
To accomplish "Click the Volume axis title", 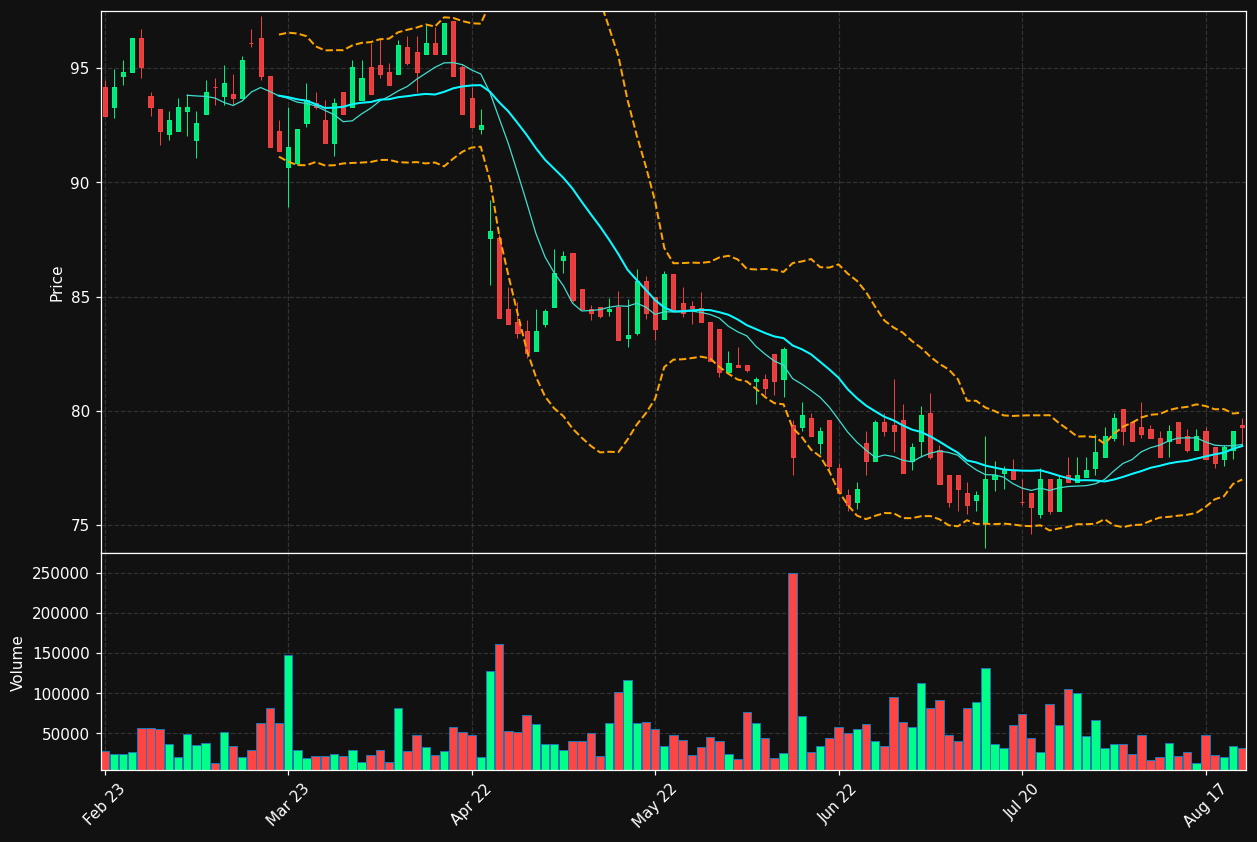I will (18, 663).
